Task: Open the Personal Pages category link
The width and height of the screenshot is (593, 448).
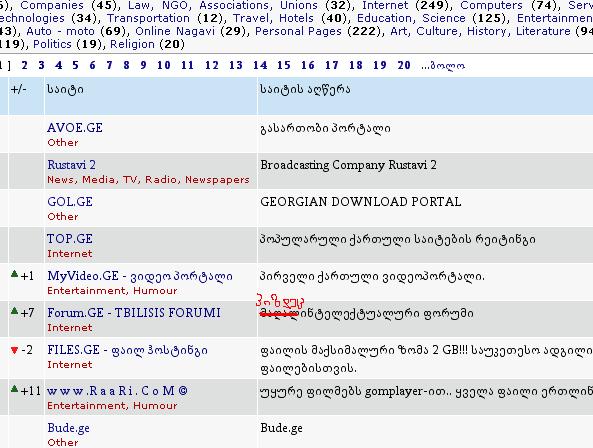Action: pos(298,31)
